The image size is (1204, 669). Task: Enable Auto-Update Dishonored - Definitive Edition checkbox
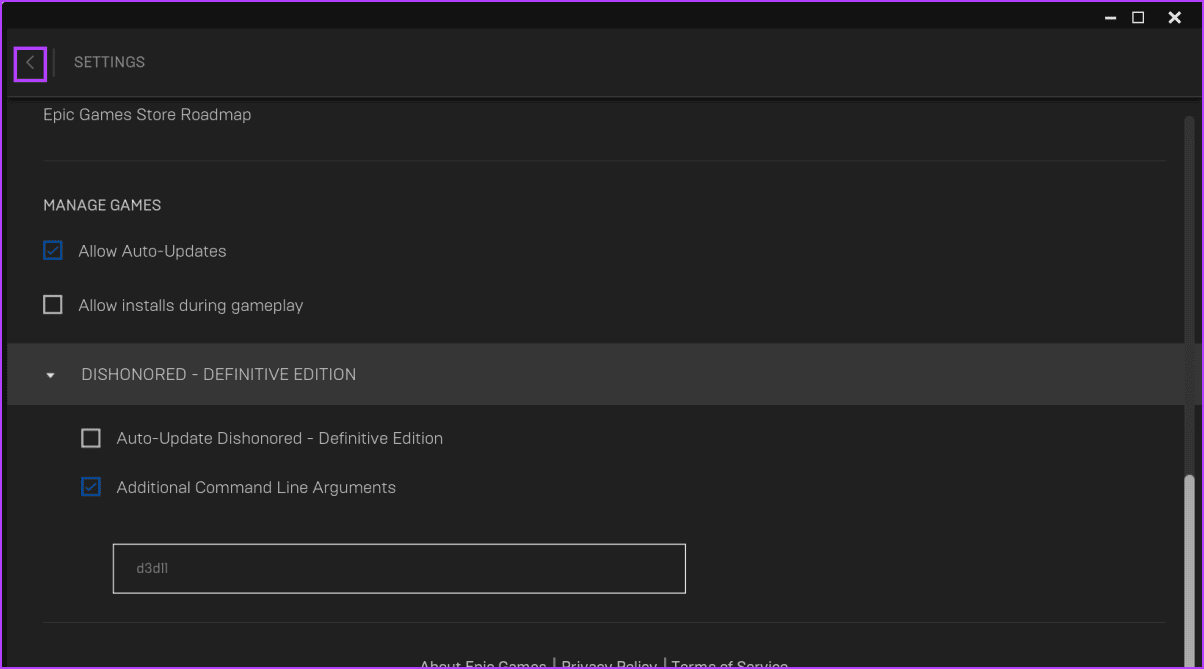tap(91, 438)
